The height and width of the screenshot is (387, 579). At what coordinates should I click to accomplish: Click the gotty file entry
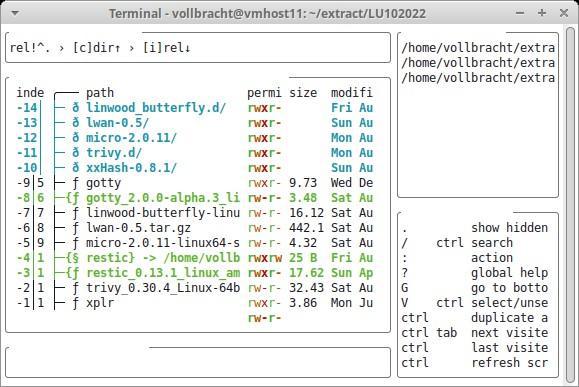click(x=195, y=183)
